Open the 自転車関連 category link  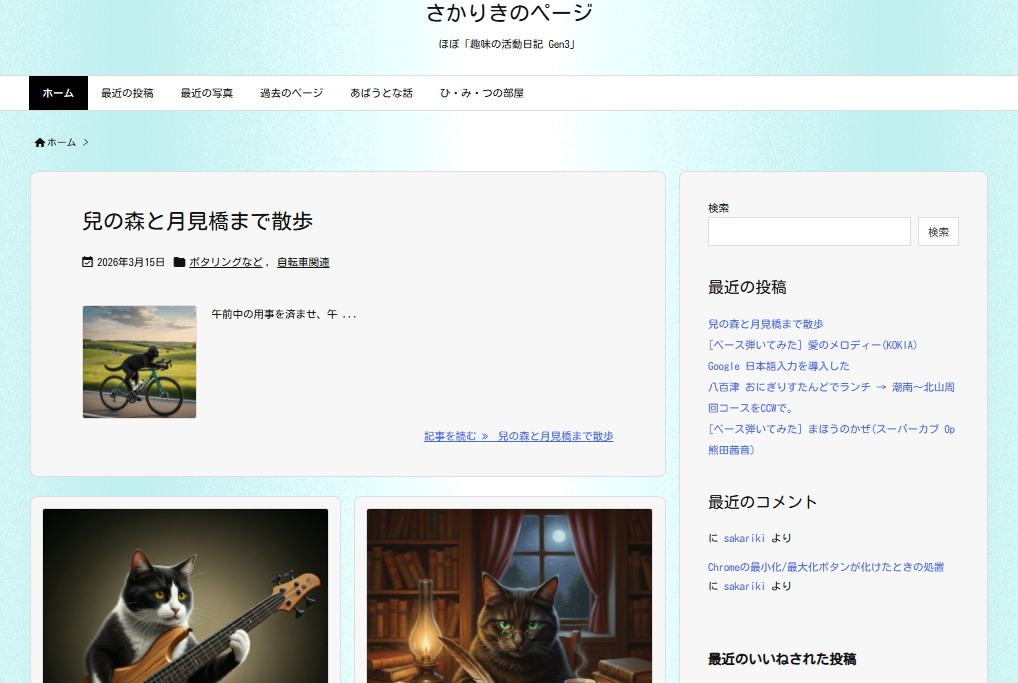303,262
